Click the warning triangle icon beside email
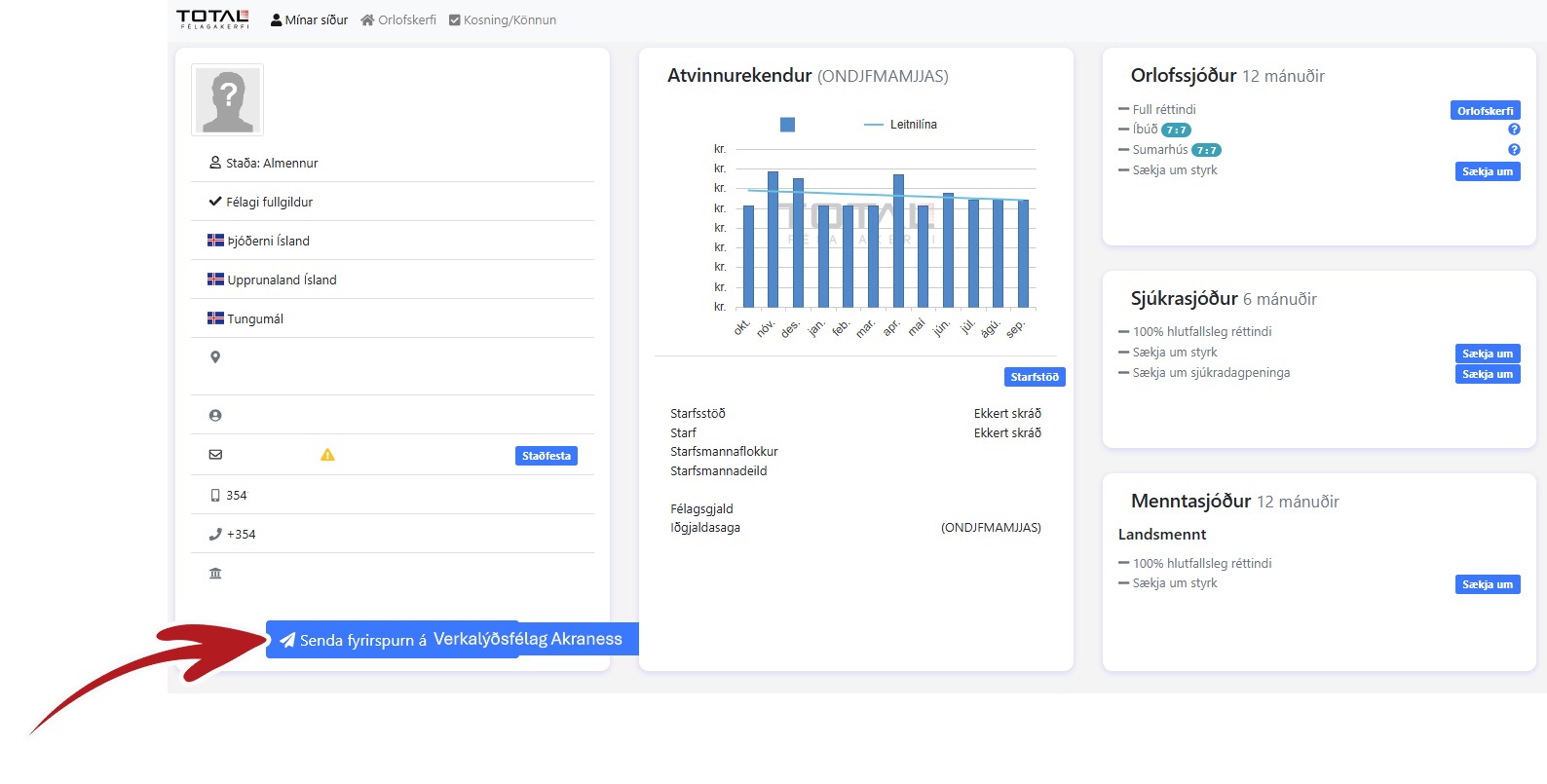Image resolution: width=1547 pixels, height=784 pixels. (x=327, y=455)
